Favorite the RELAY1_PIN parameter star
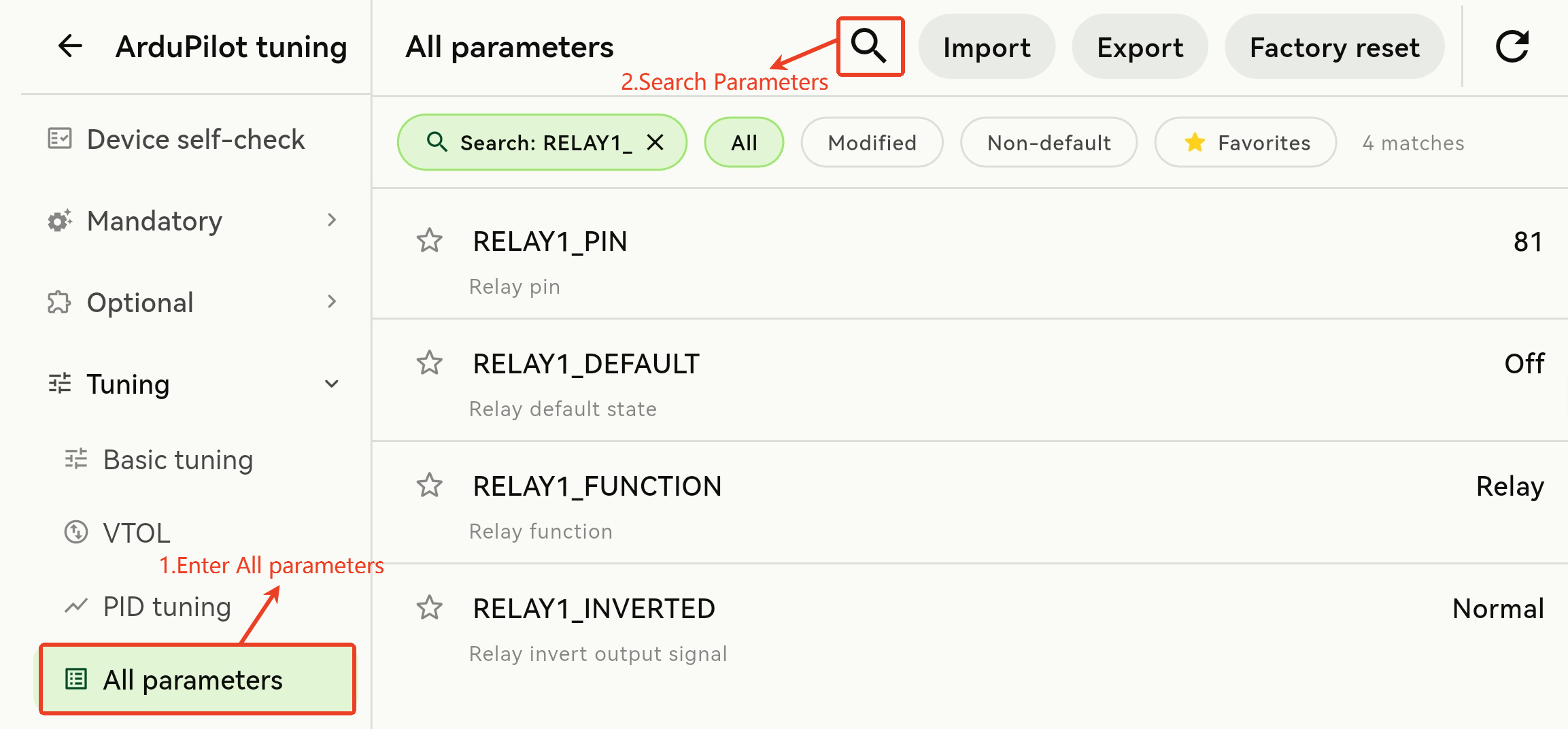This screenshot has width=1568, height=729. (429, 241)
